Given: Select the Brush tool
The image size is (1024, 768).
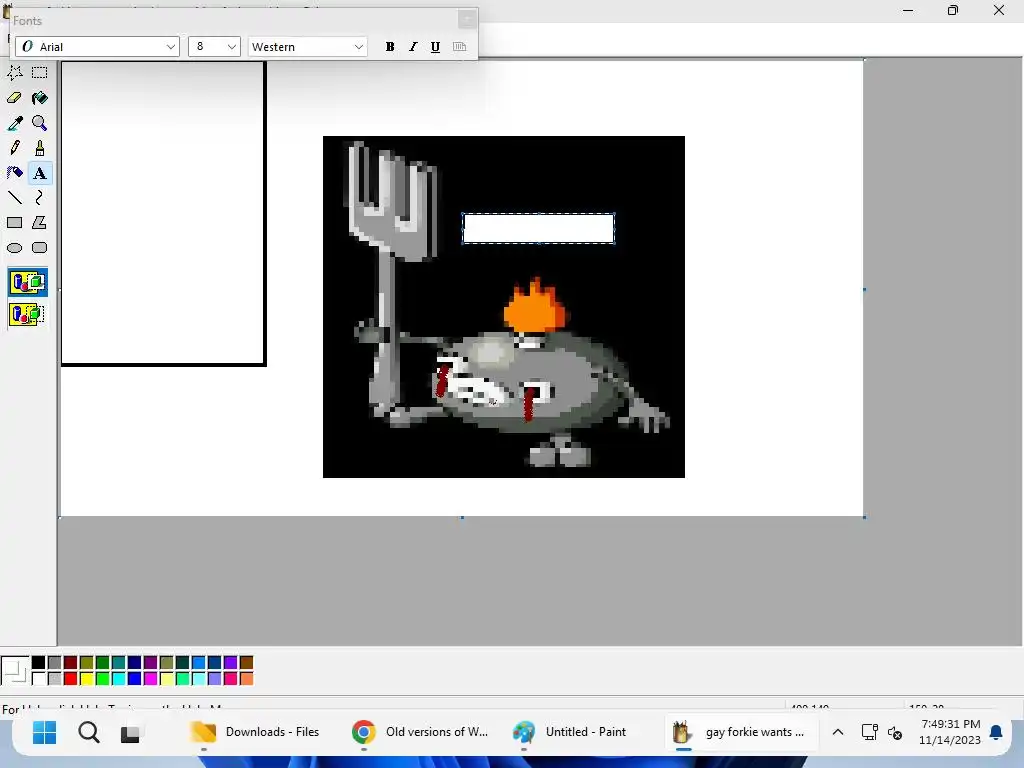Looking at the screenshot, I should [x=40, y=148].
